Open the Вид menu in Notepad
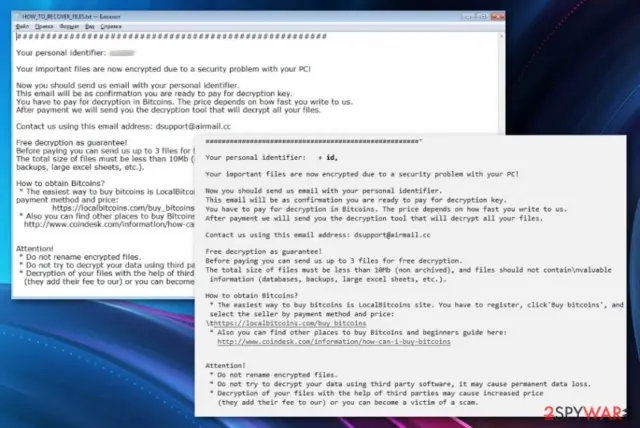 point(90,27)
